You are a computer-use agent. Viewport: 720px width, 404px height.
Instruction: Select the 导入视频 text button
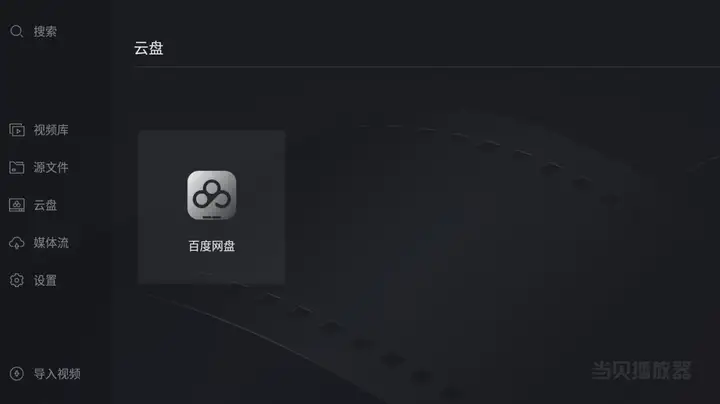(57, 374)
